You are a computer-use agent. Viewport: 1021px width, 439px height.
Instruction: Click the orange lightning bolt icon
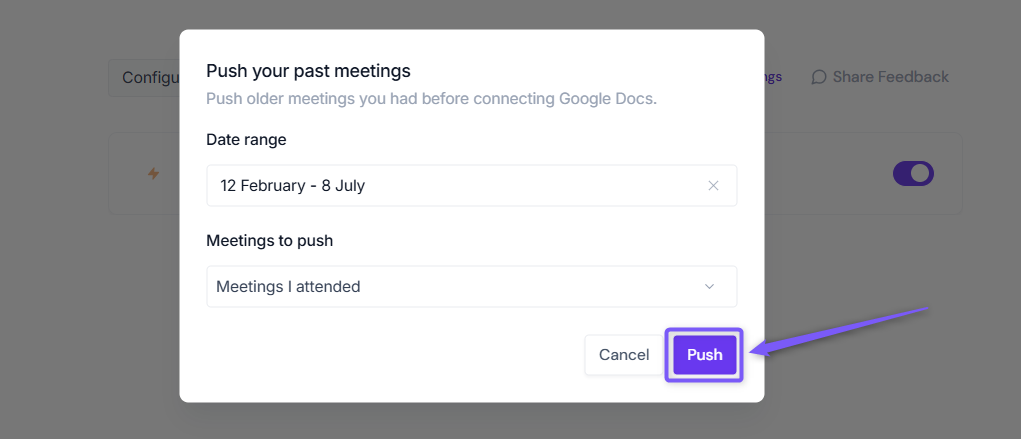coord(153,174)
